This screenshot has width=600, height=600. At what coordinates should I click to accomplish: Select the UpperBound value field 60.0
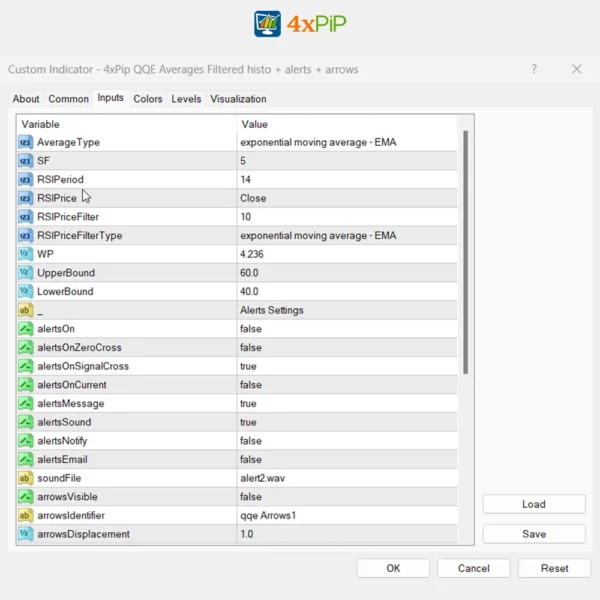coord(250,273)
